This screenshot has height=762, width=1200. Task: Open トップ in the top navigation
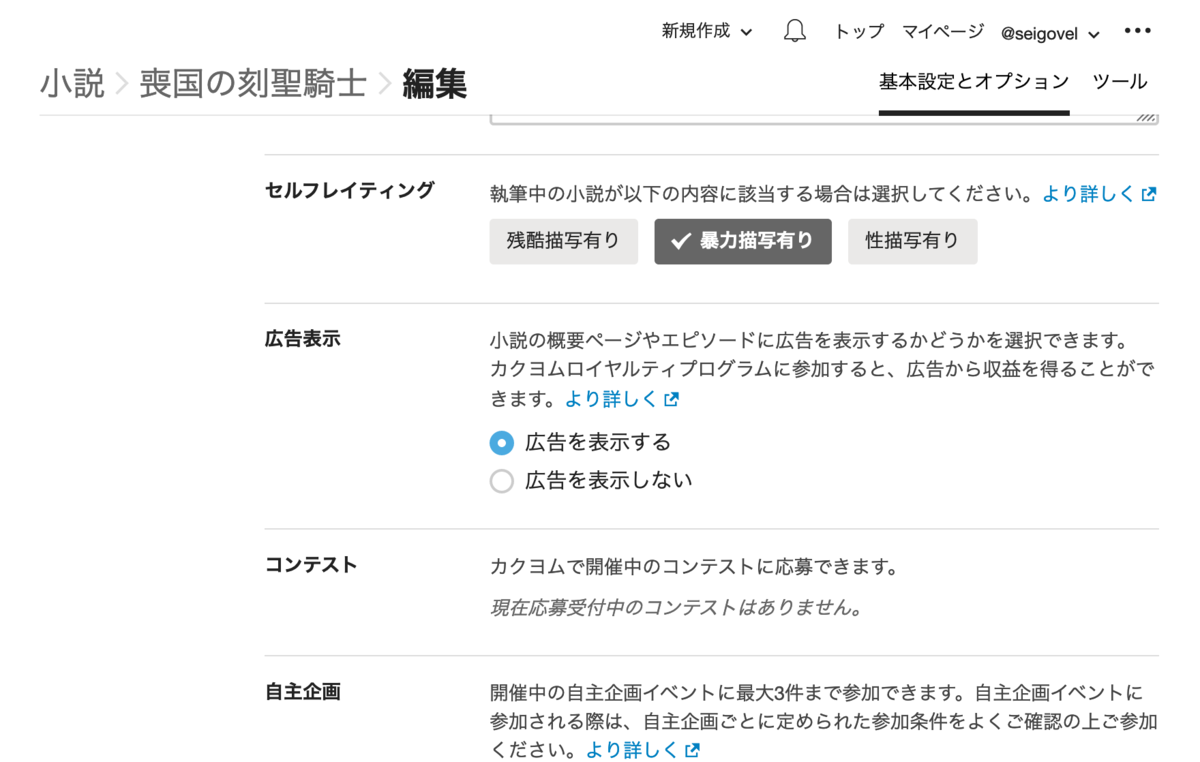point(860,31)
